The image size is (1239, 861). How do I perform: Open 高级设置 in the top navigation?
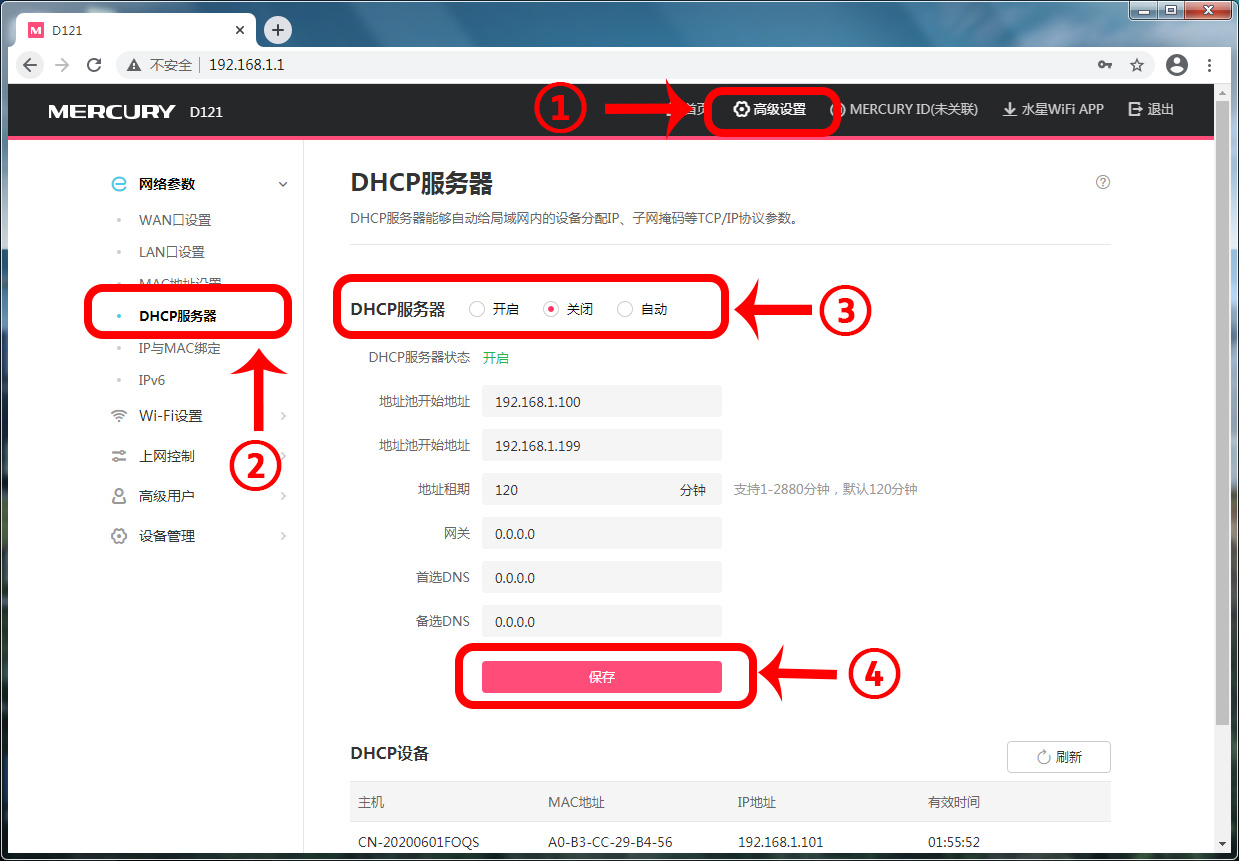click(770, 110)
